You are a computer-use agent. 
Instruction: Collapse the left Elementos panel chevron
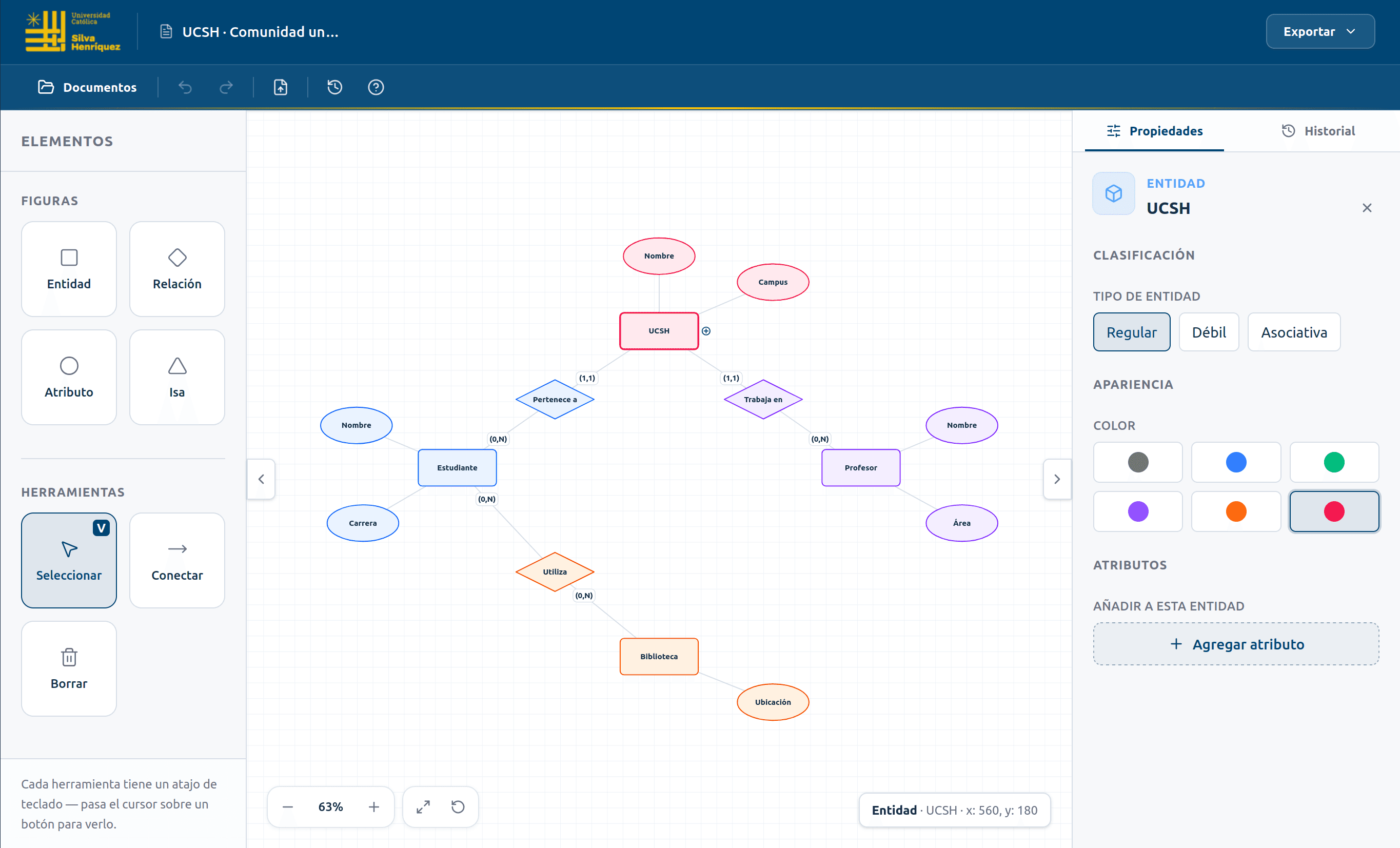[x=261, y=479]
